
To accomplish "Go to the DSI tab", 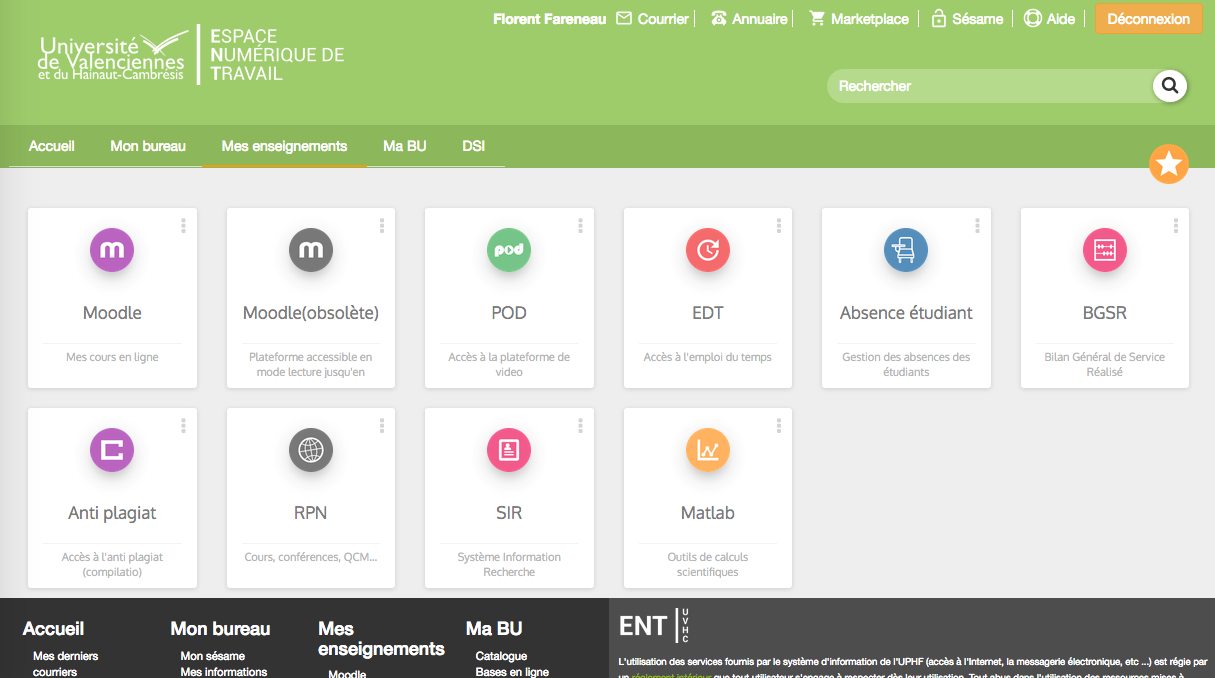I will pyautogui.click(x=473, y=146).
